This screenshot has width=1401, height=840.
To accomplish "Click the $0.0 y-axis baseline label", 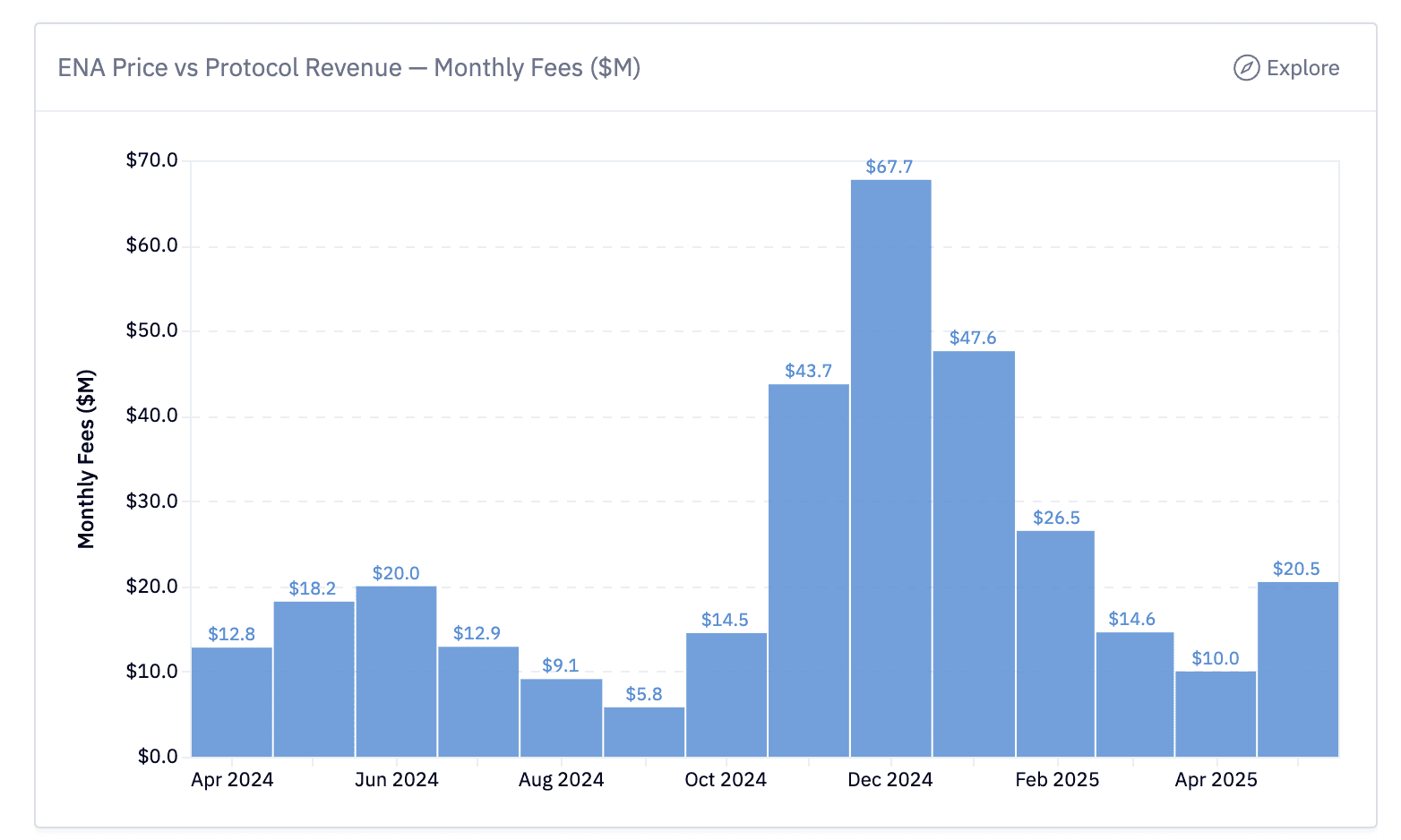I will coord(156,756).
